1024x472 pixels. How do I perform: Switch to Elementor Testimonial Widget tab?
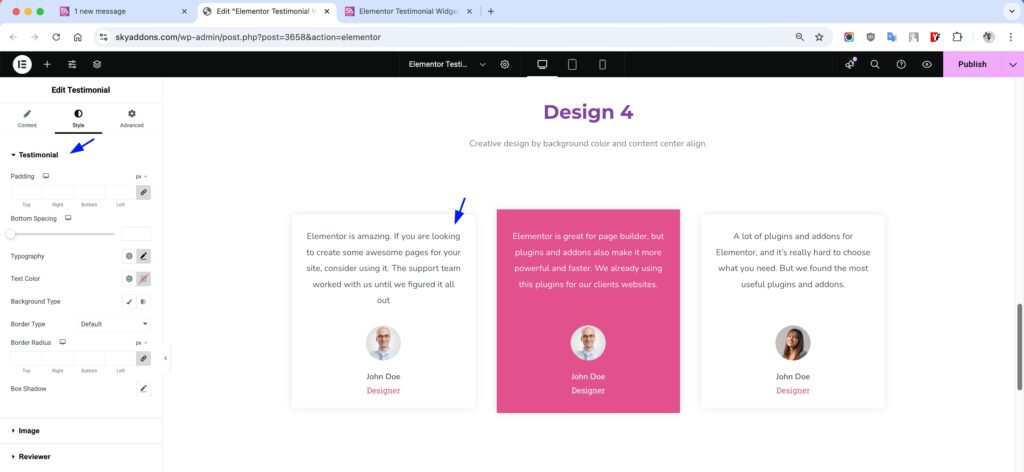click(408, 11)
